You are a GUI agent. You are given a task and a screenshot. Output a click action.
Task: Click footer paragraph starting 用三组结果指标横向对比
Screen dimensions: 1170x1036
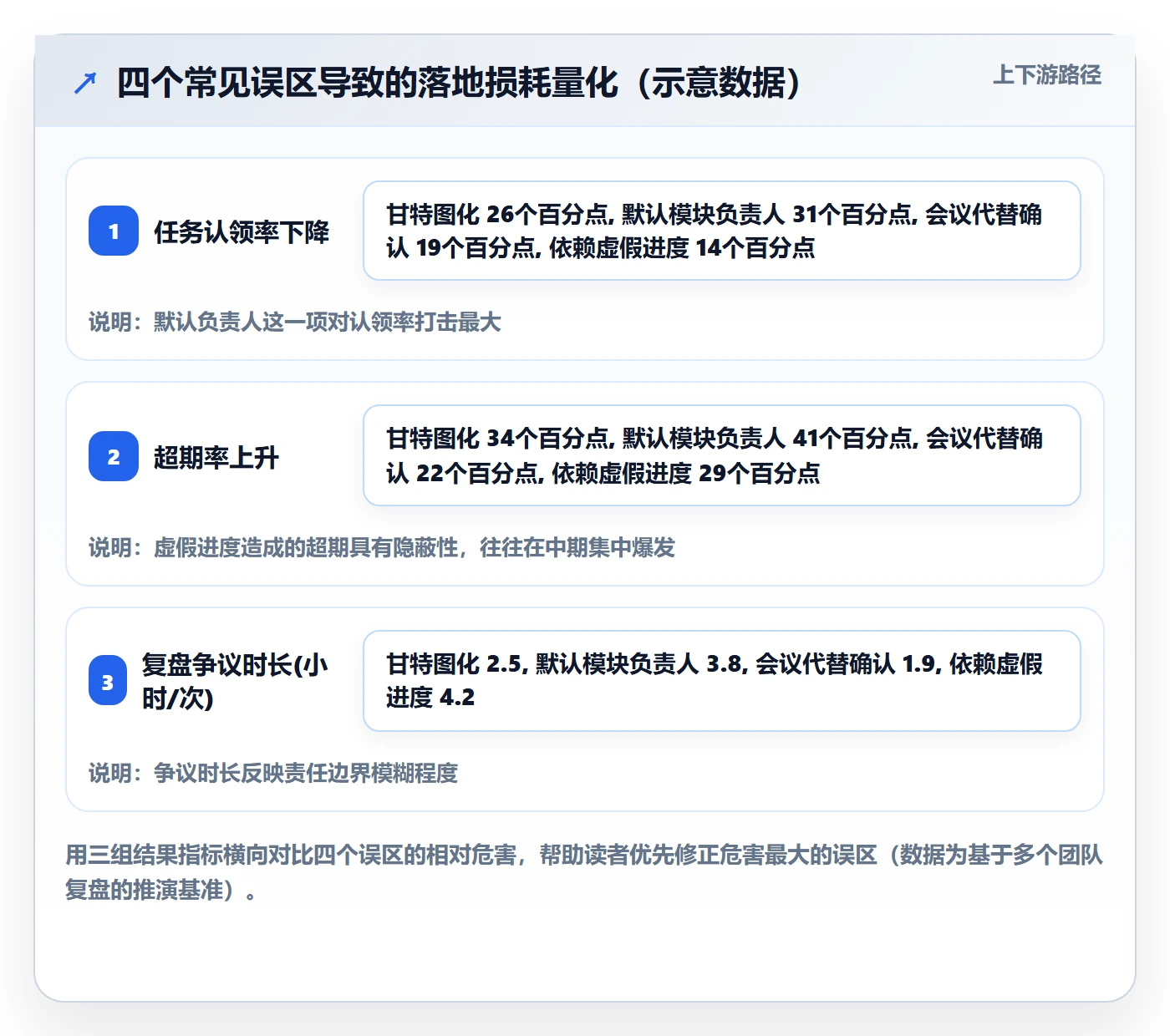584,872
